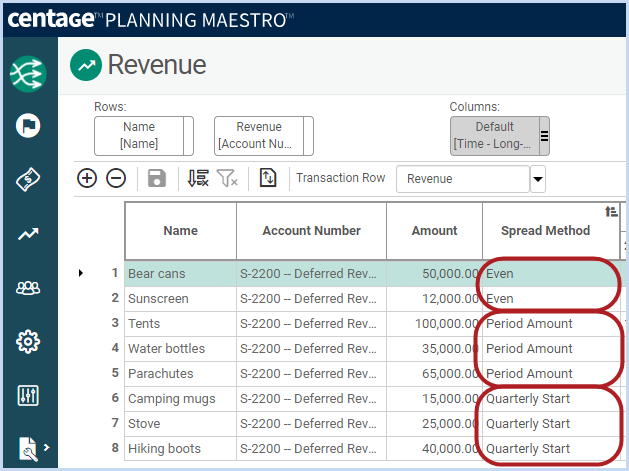The width and height of the screenshot is (629, 471).
Task: Click the Quarterly Start cell for Stove
Action: tap(551, 424)
